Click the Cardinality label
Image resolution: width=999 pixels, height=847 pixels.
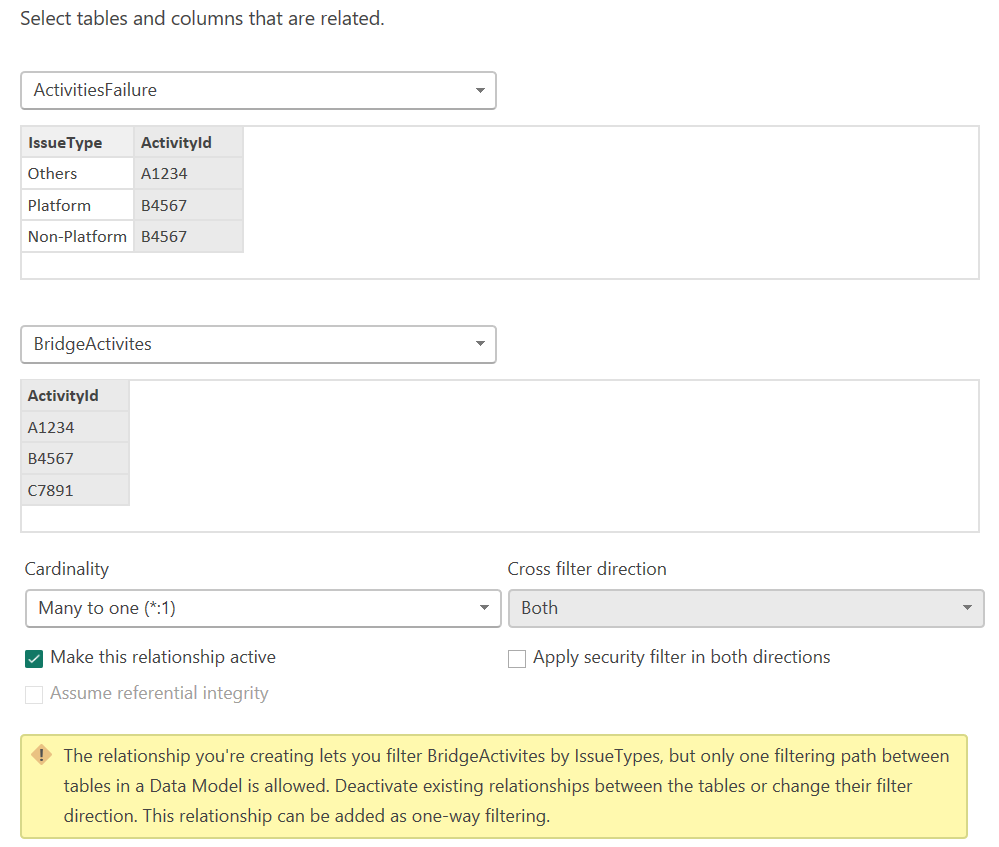tap(67, 569)
